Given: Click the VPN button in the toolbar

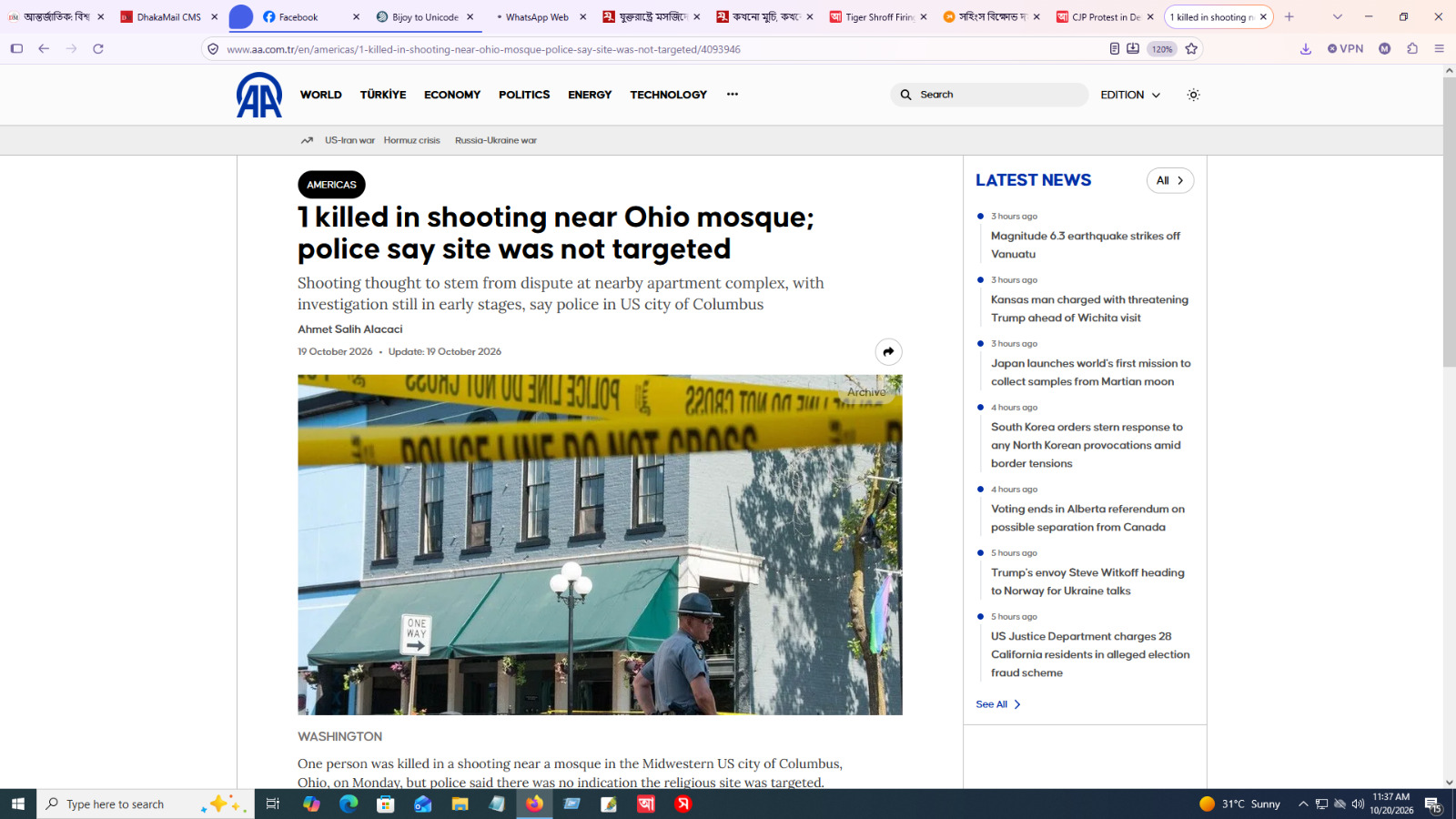Looking at the screenshot, I should (1346, 49).
